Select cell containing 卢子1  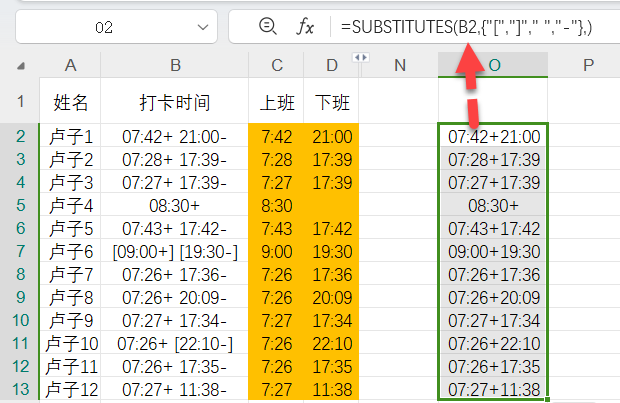pos(70,136)
